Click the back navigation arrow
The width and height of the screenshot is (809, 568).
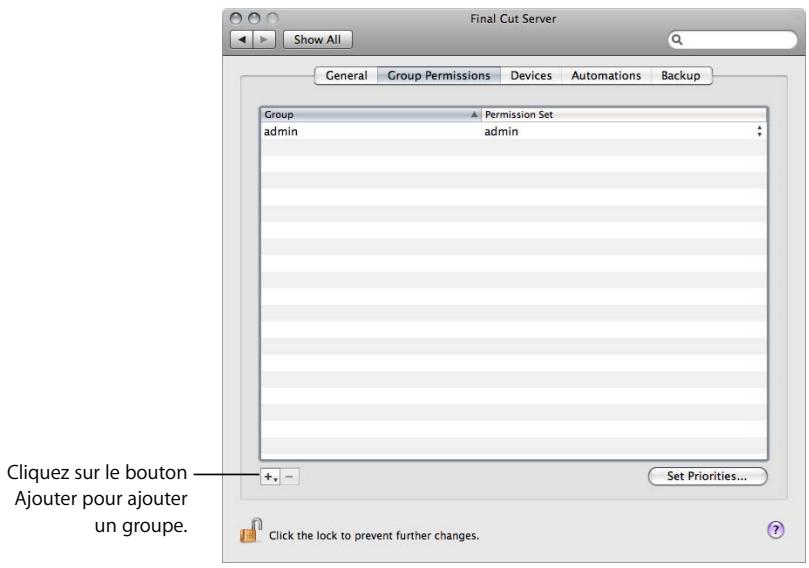coord(241,39)
